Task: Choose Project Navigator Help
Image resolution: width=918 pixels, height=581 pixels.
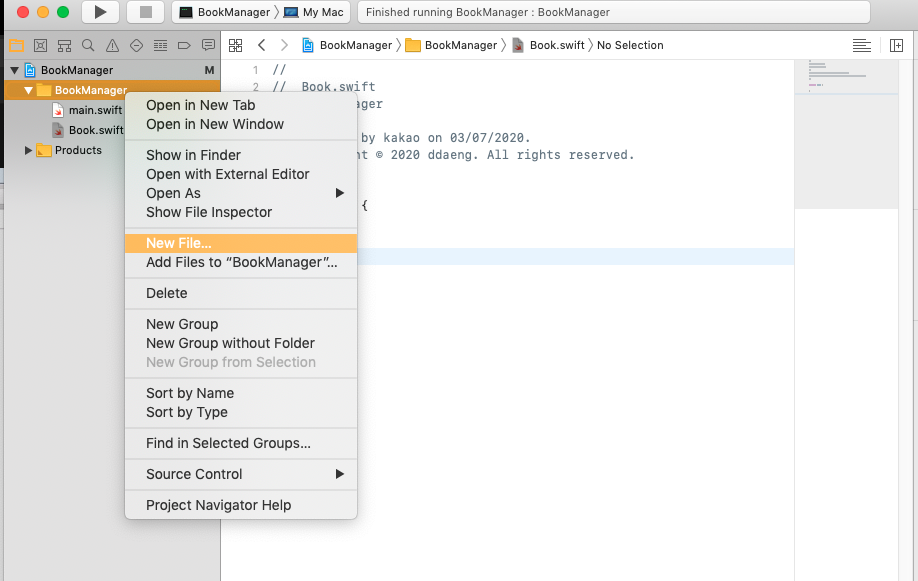Action: coord(241,505)
